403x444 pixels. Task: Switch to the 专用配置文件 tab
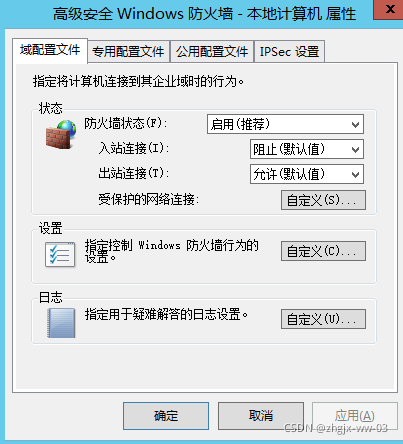click(128, 52)
